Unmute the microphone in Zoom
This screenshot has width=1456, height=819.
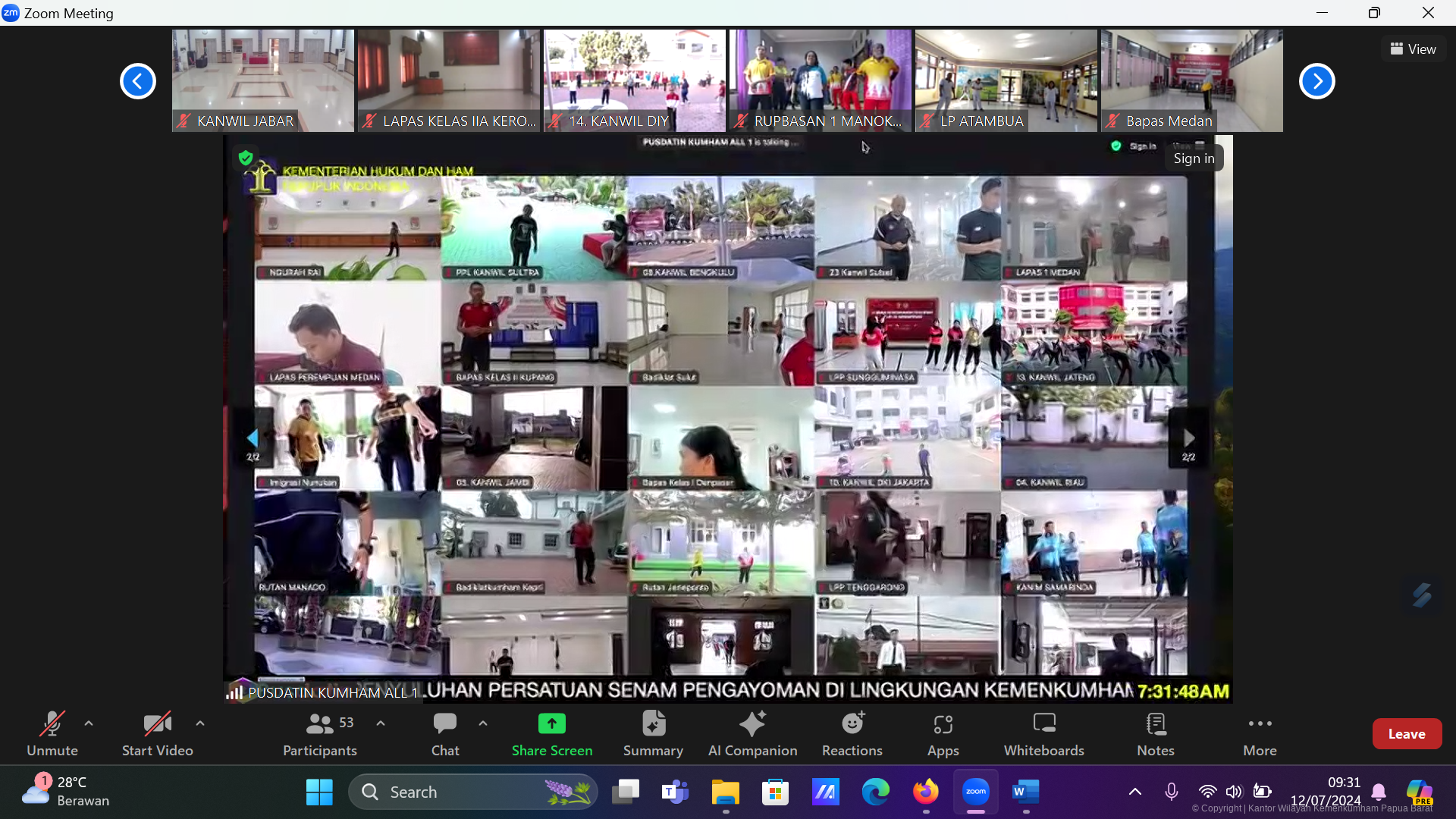point(52,733)
